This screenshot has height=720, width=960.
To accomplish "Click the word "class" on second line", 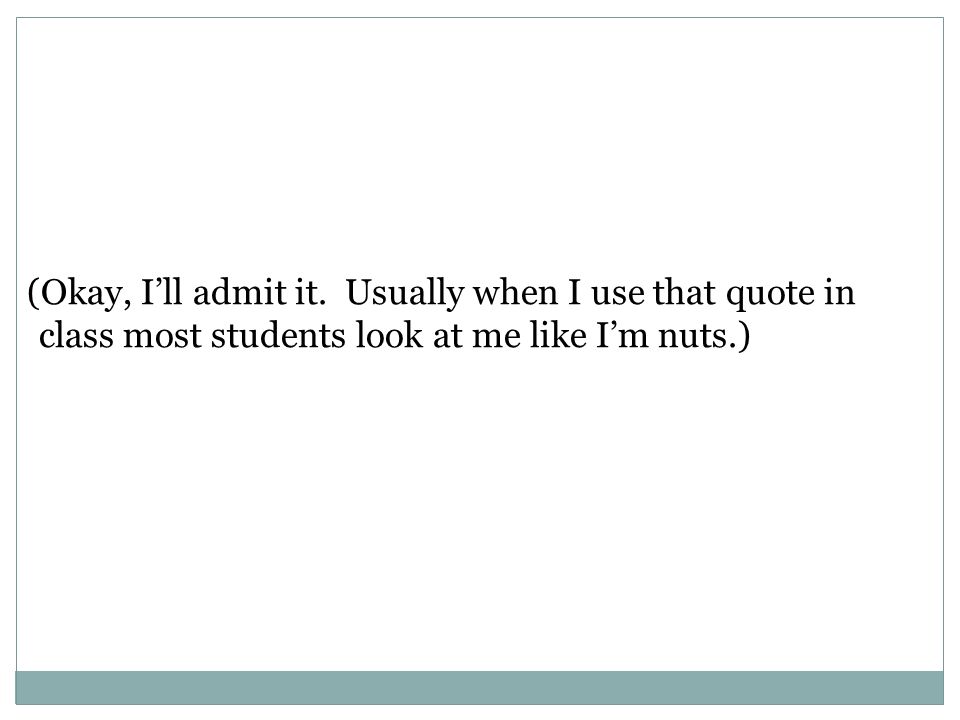I will 76,336.
